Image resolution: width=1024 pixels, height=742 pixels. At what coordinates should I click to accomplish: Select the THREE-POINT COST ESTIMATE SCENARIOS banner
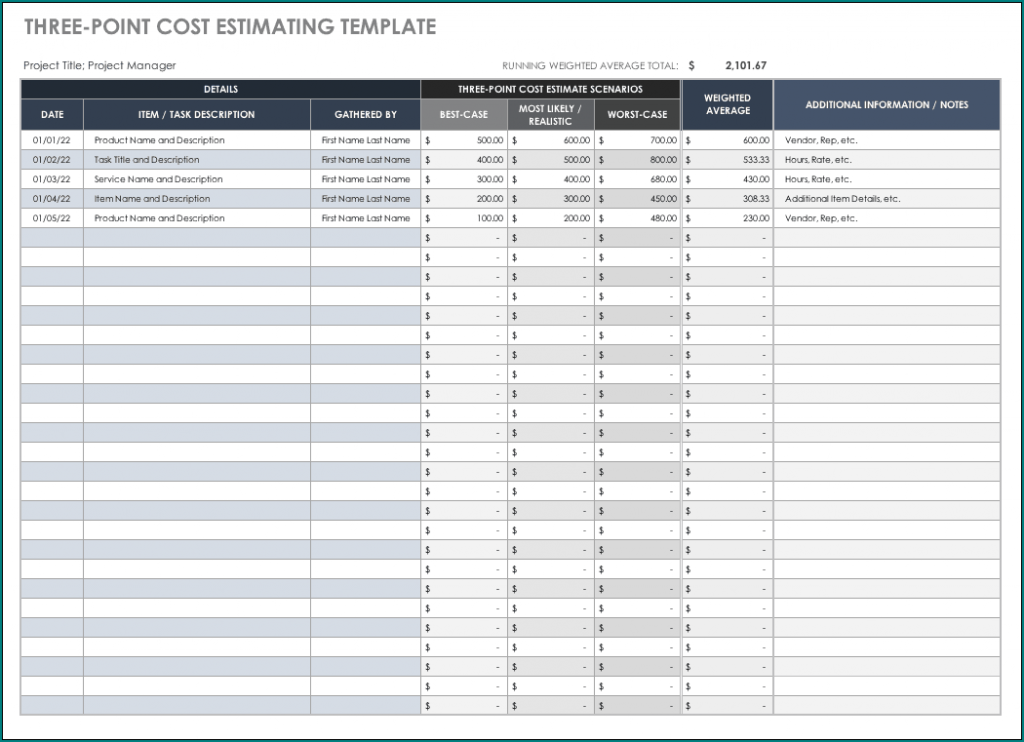coord(552,89)
